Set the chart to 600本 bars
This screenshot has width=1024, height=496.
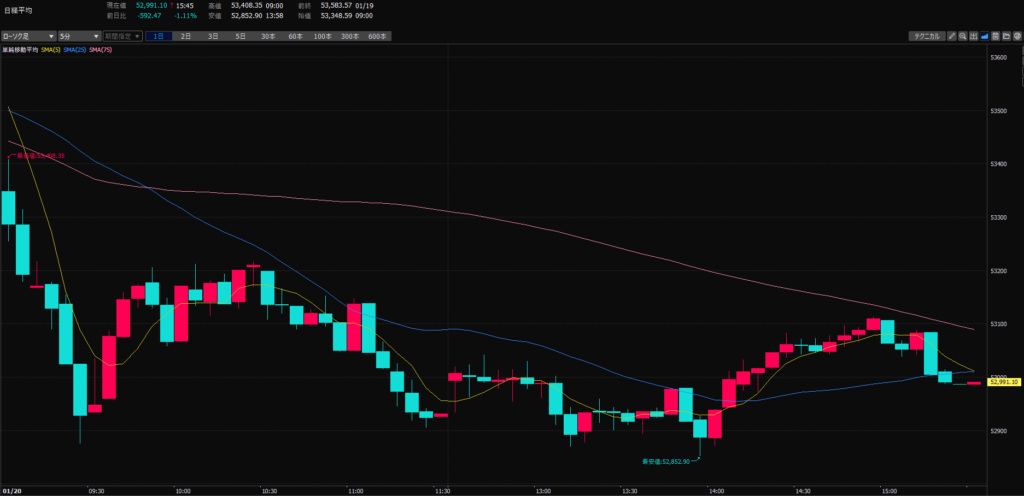[x=377, y=36]
